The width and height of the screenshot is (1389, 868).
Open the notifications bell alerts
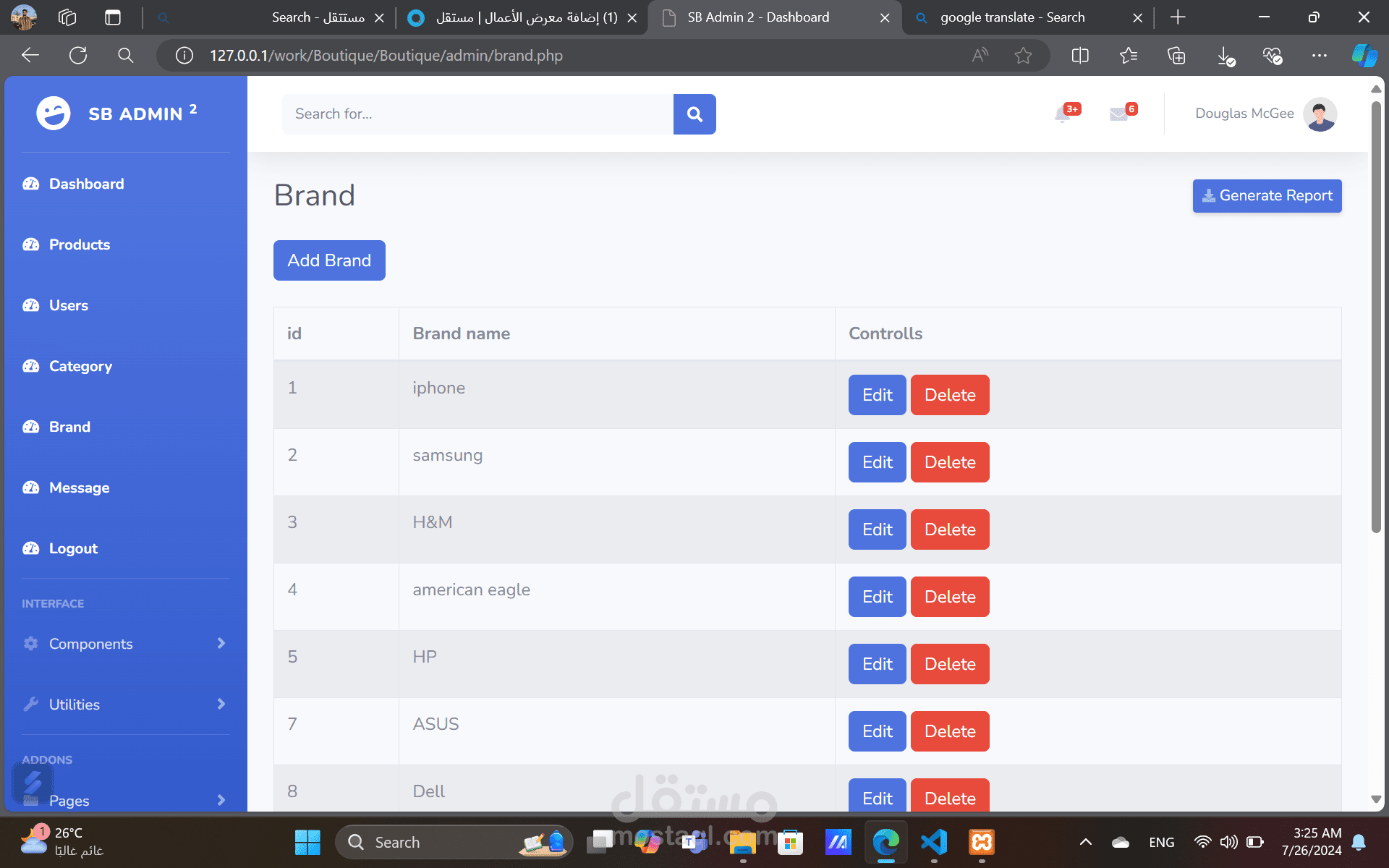click(x=1063, y=114)
